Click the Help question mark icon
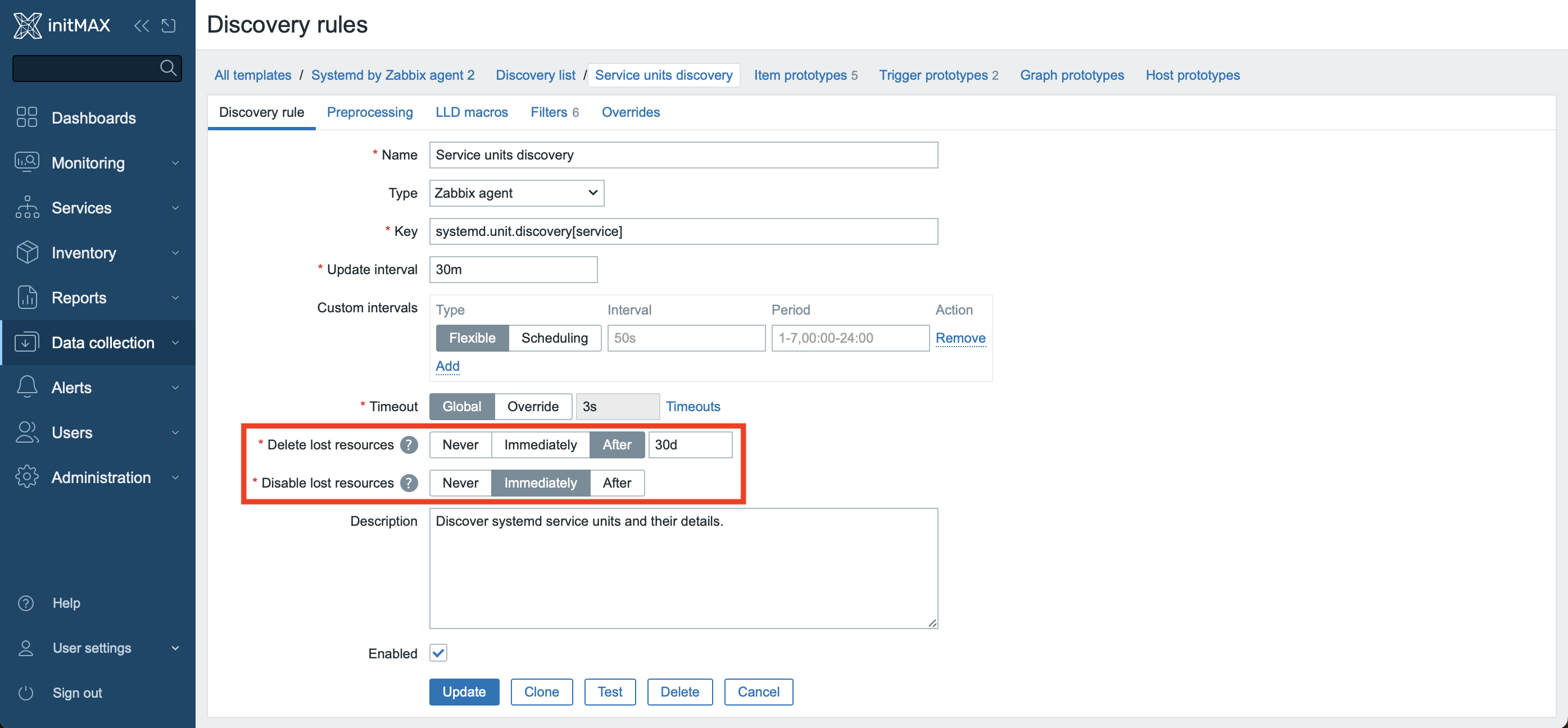 click(x=25, y=603)
